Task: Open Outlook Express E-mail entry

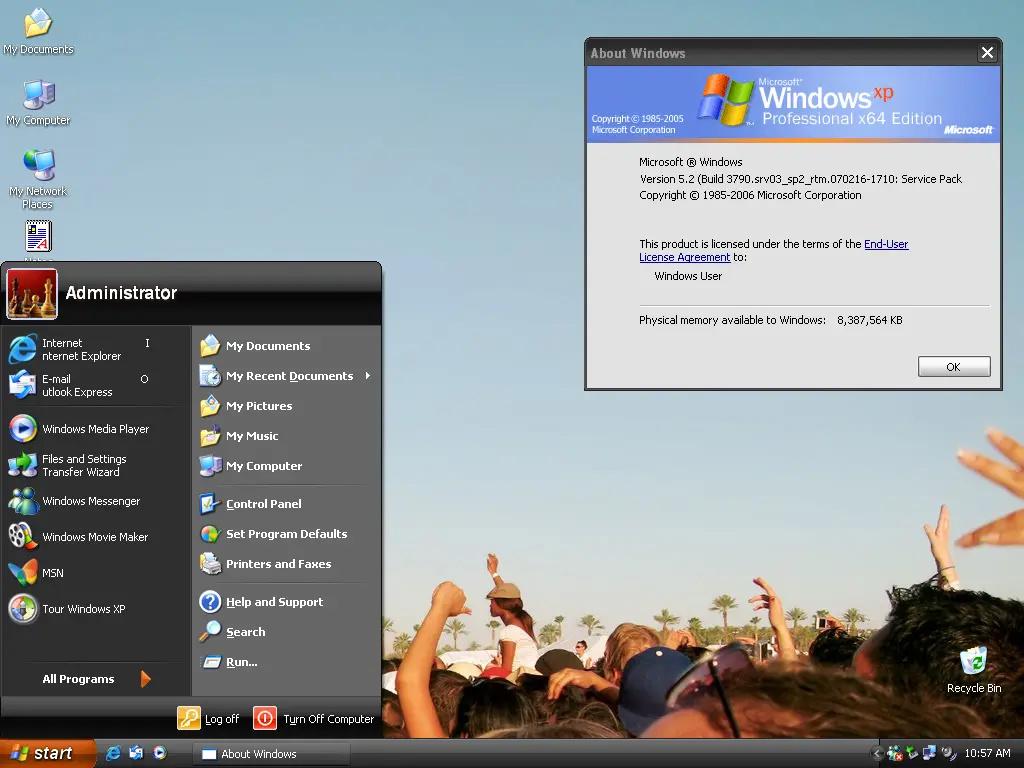Action: tap(78, 385)
